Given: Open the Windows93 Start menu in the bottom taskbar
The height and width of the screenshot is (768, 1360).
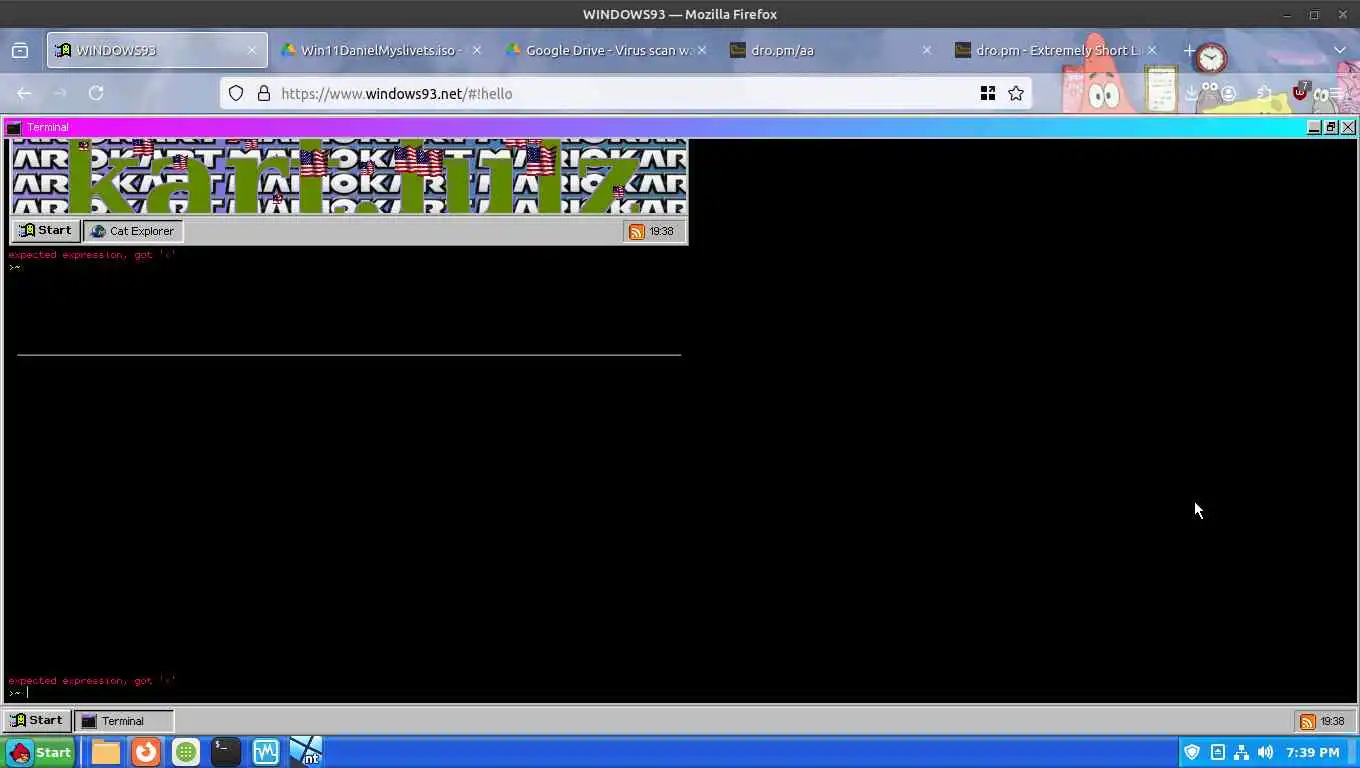Looking at the screenshot, I should tap(37, 720).
